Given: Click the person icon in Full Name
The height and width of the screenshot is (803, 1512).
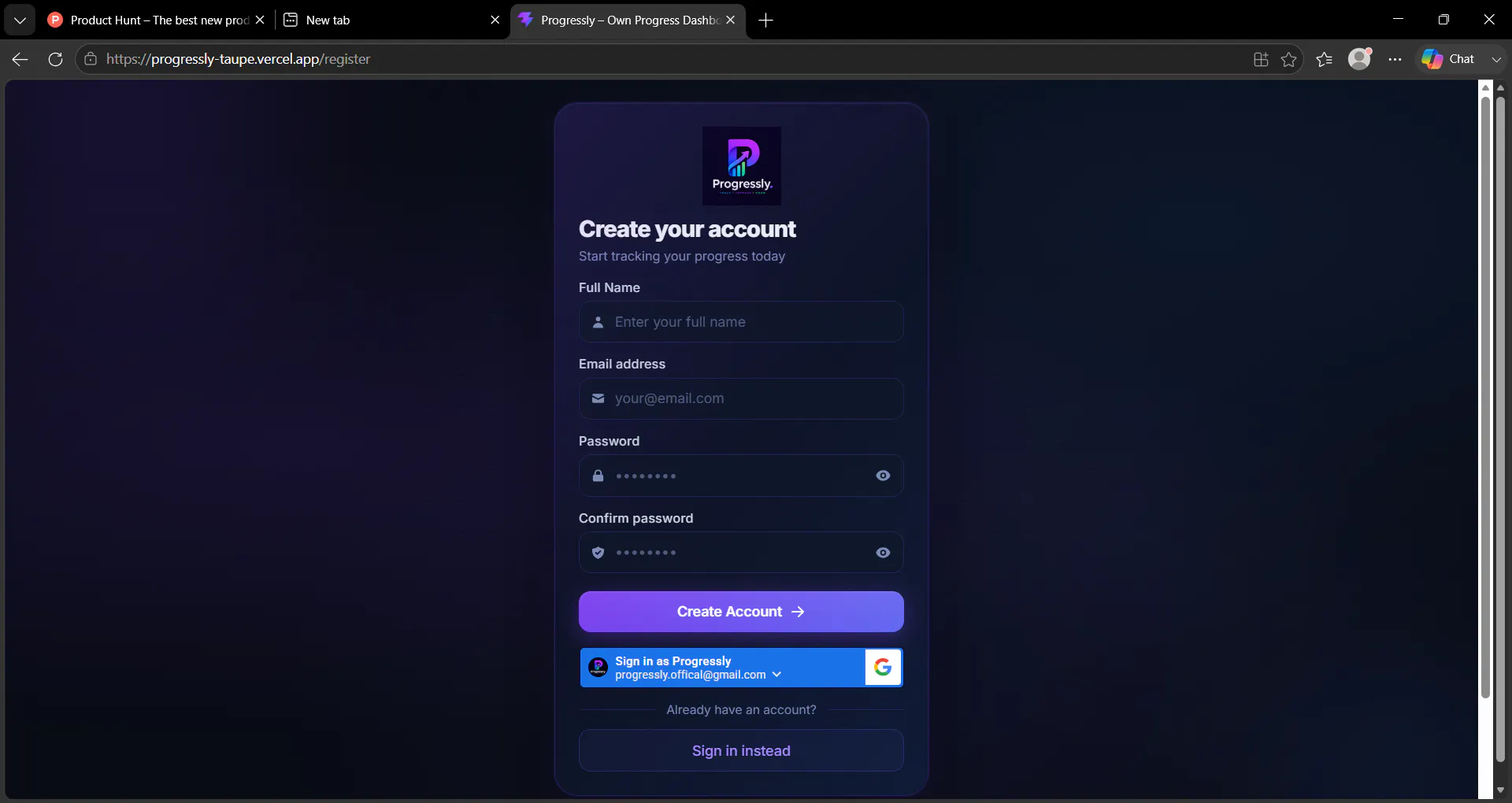Looking at the screenshot, I should [598, 322].
